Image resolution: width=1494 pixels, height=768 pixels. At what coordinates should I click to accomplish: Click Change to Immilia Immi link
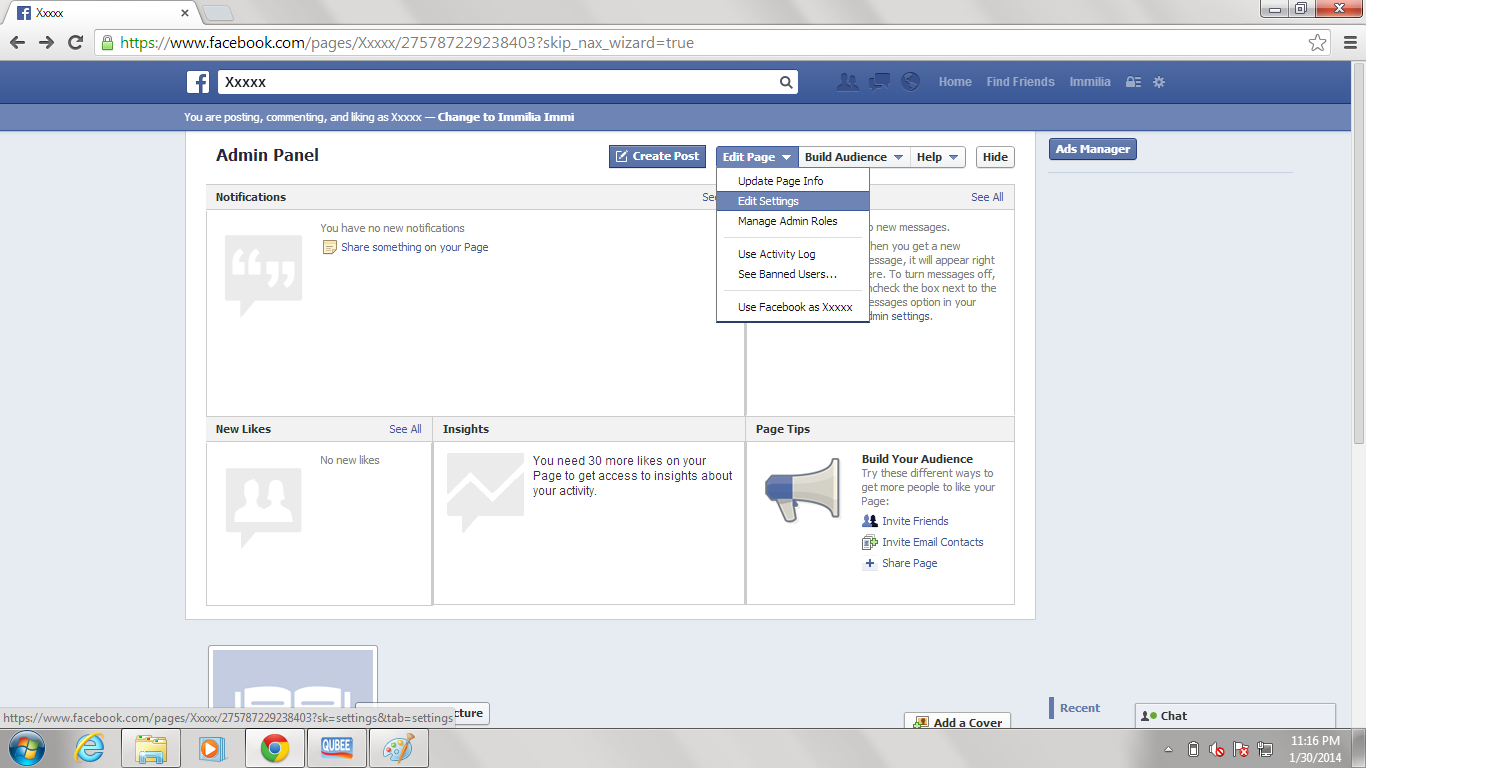click(x=506, y=117)
